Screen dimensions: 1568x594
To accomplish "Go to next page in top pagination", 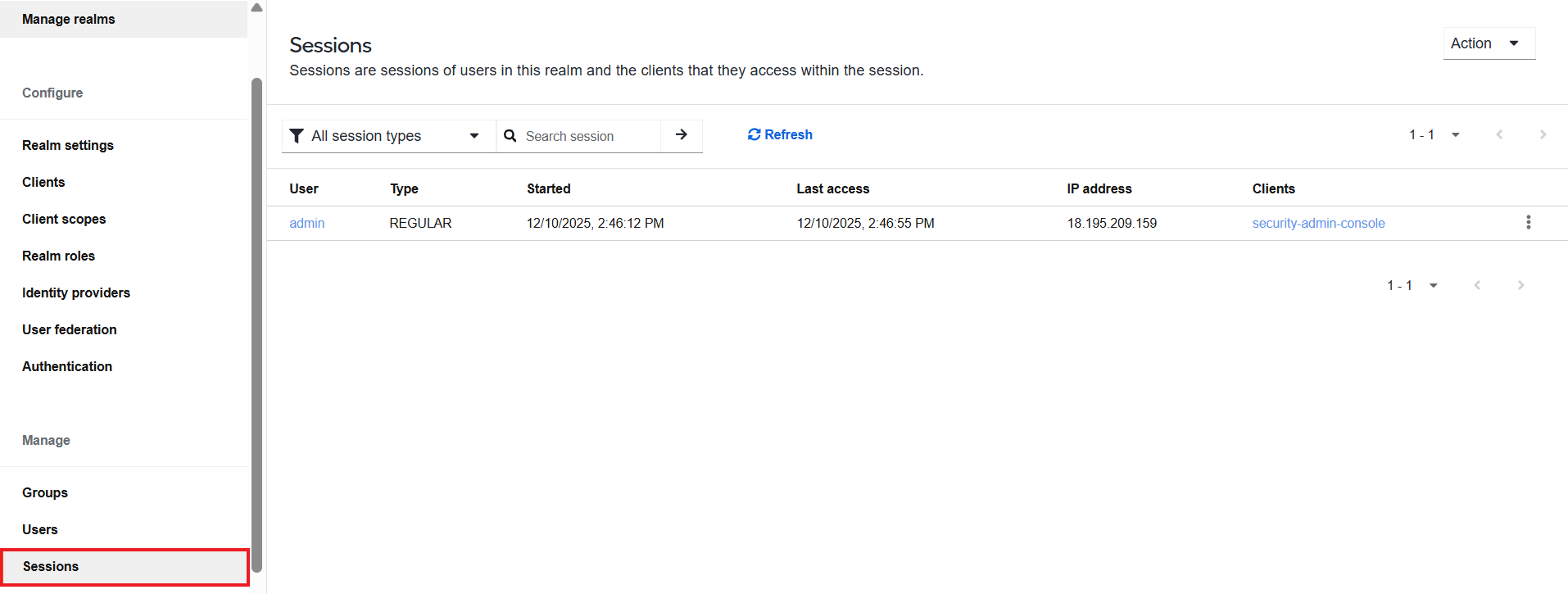I will click(1543, 134).
